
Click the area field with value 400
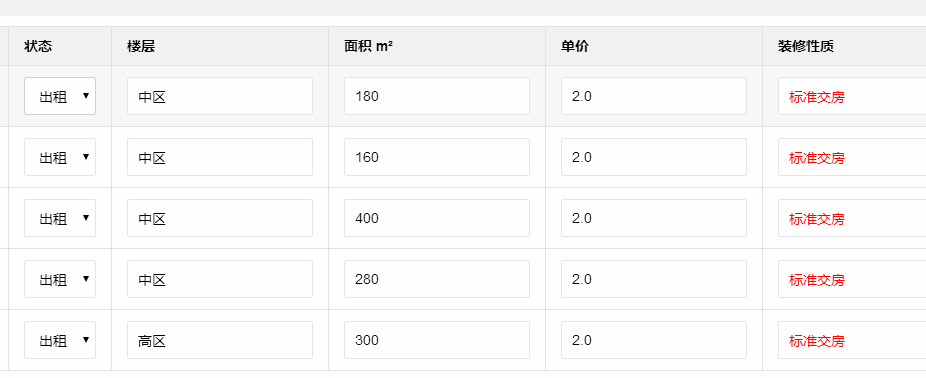pos(437,218)
